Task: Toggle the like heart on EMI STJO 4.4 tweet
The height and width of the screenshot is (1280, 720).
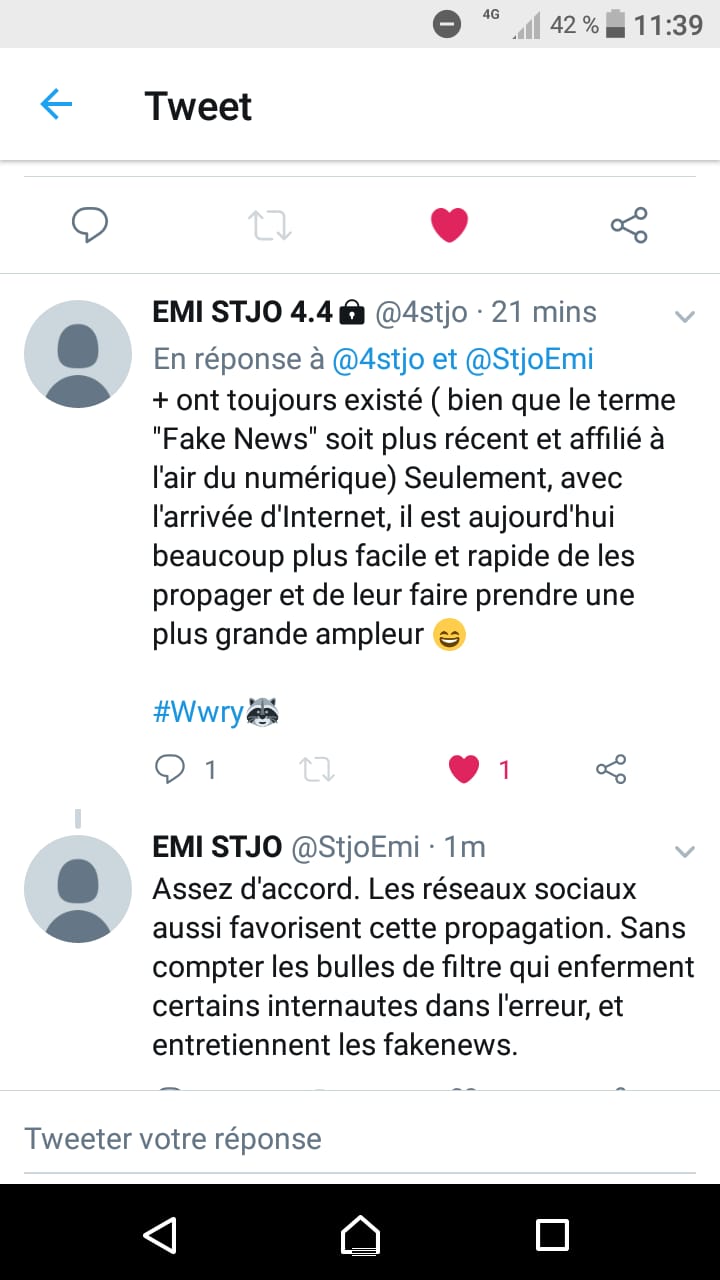Action: (464, 769)
